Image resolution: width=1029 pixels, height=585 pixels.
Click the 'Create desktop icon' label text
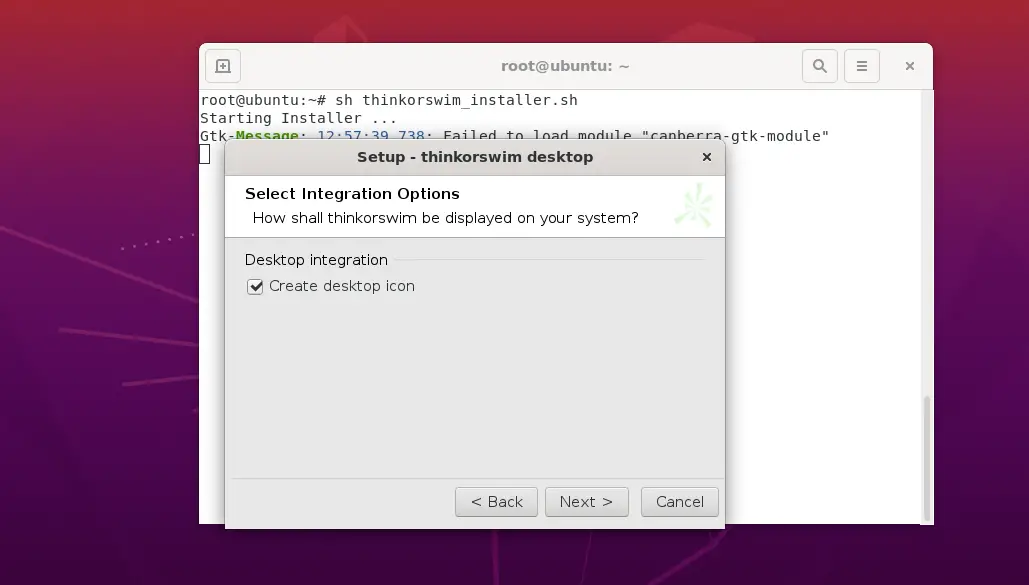coord(341,286)
